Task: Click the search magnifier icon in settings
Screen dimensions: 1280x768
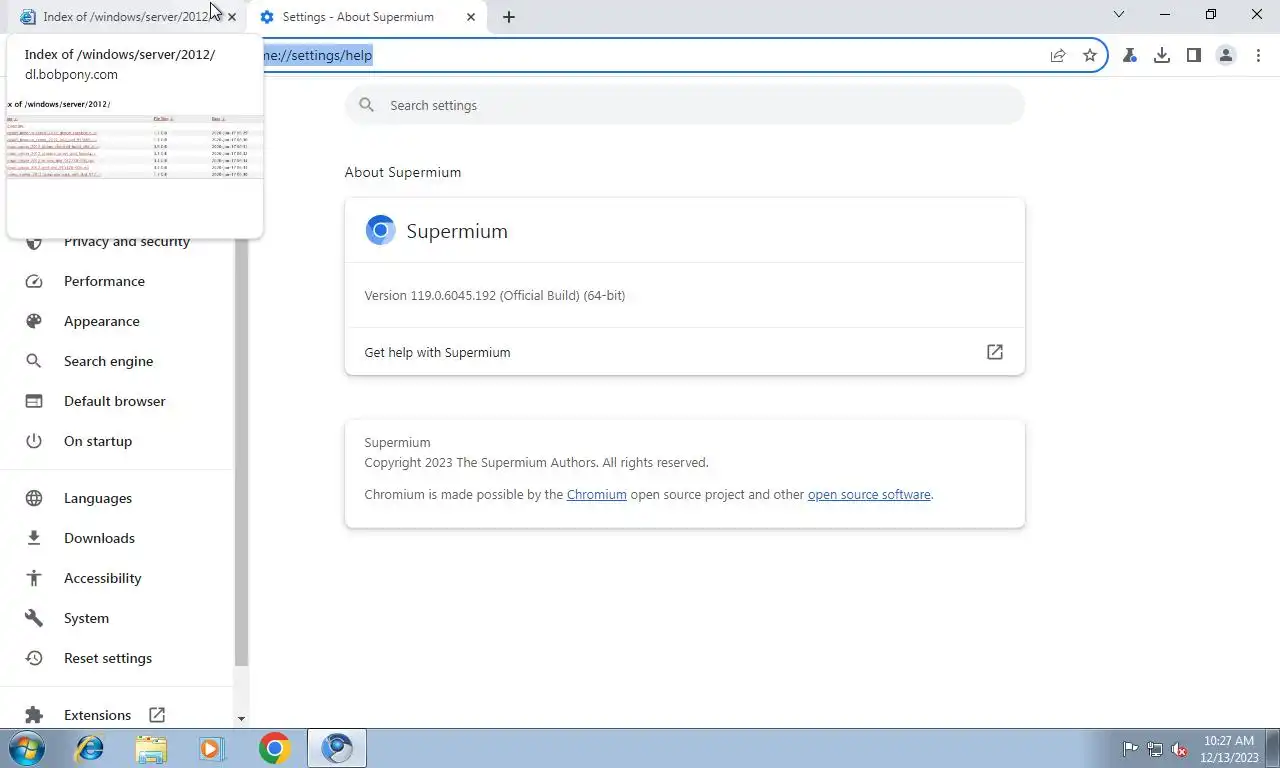Action: [367, 105]
